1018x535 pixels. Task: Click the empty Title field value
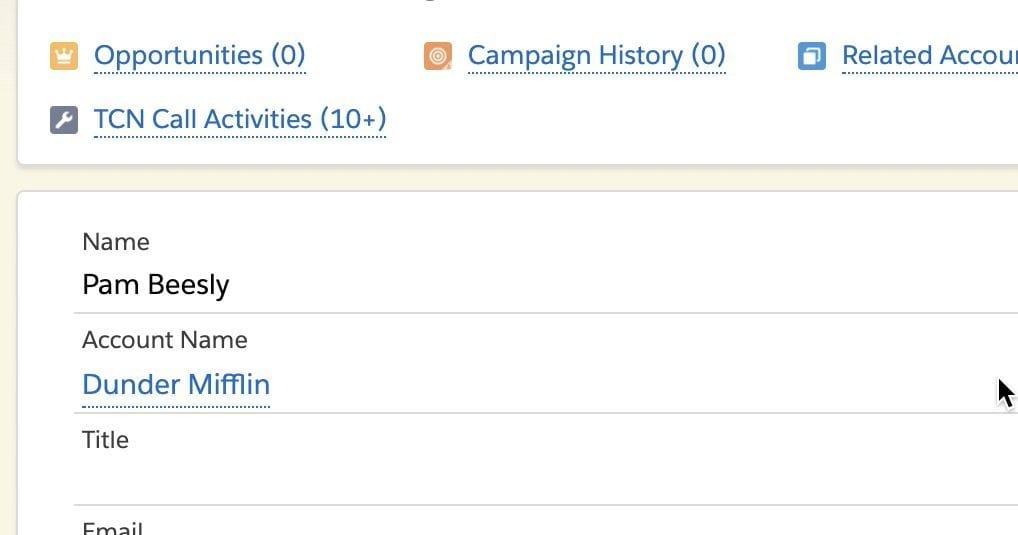[545, 479]
